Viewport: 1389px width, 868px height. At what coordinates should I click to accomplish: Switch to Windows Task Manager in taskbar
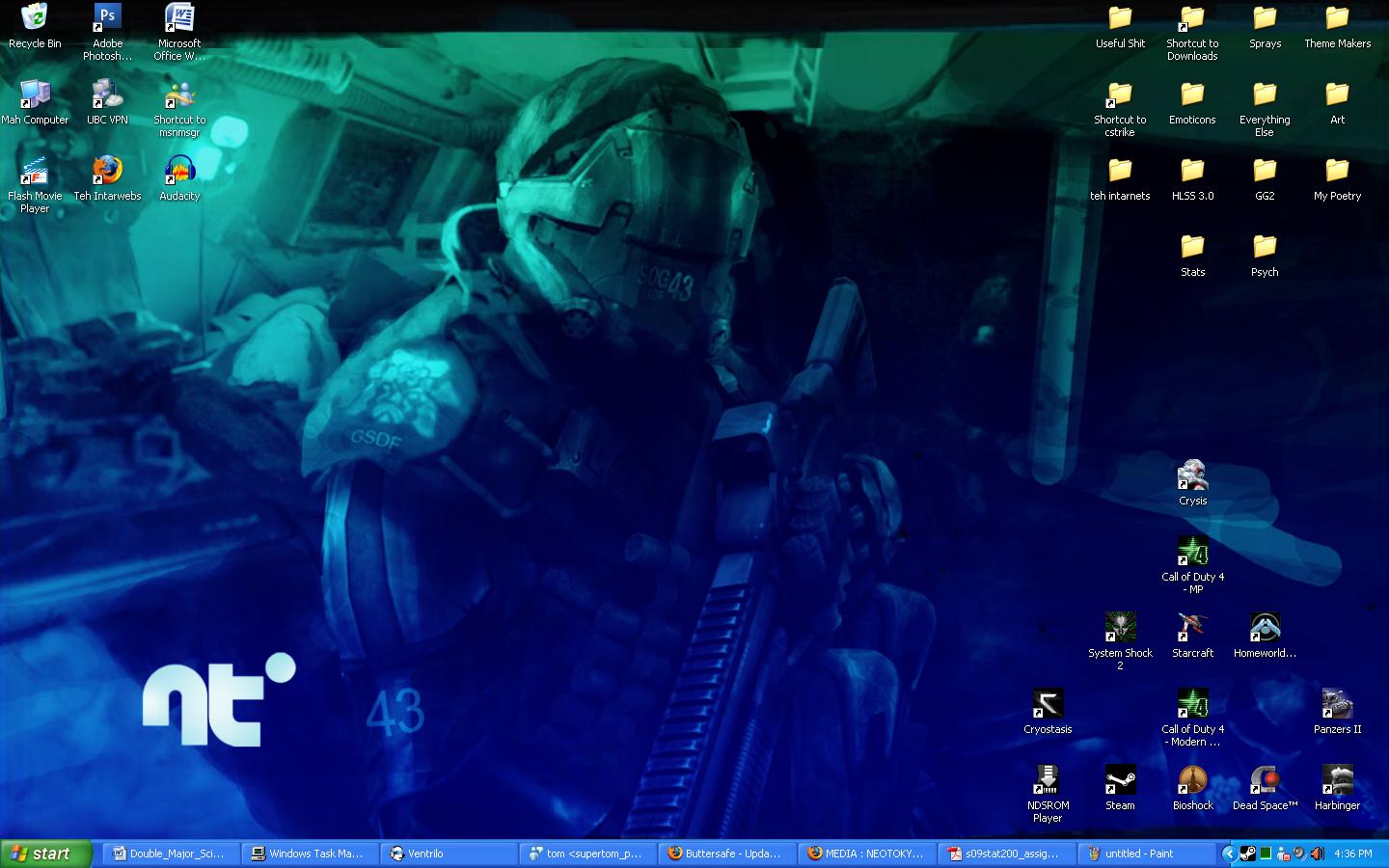coord(310,854)
